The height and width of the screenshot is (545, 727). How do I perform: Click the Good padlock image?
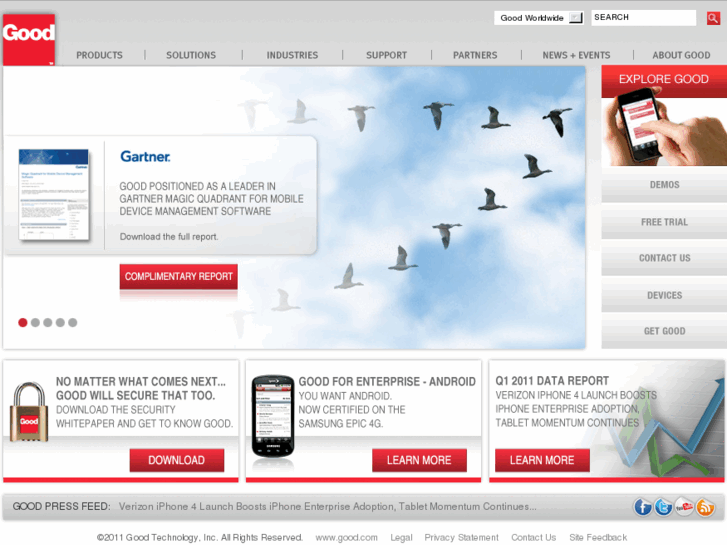[29, 412]
